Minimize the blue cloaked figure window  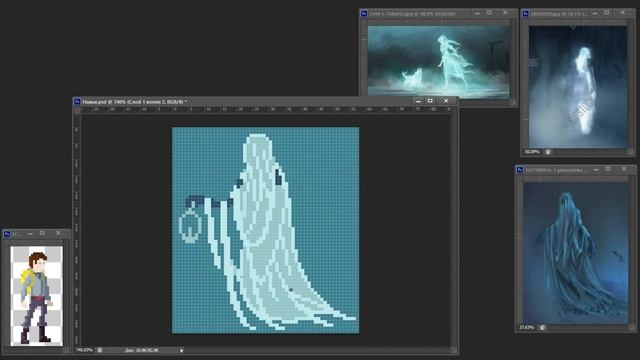[x=596, y=170]
